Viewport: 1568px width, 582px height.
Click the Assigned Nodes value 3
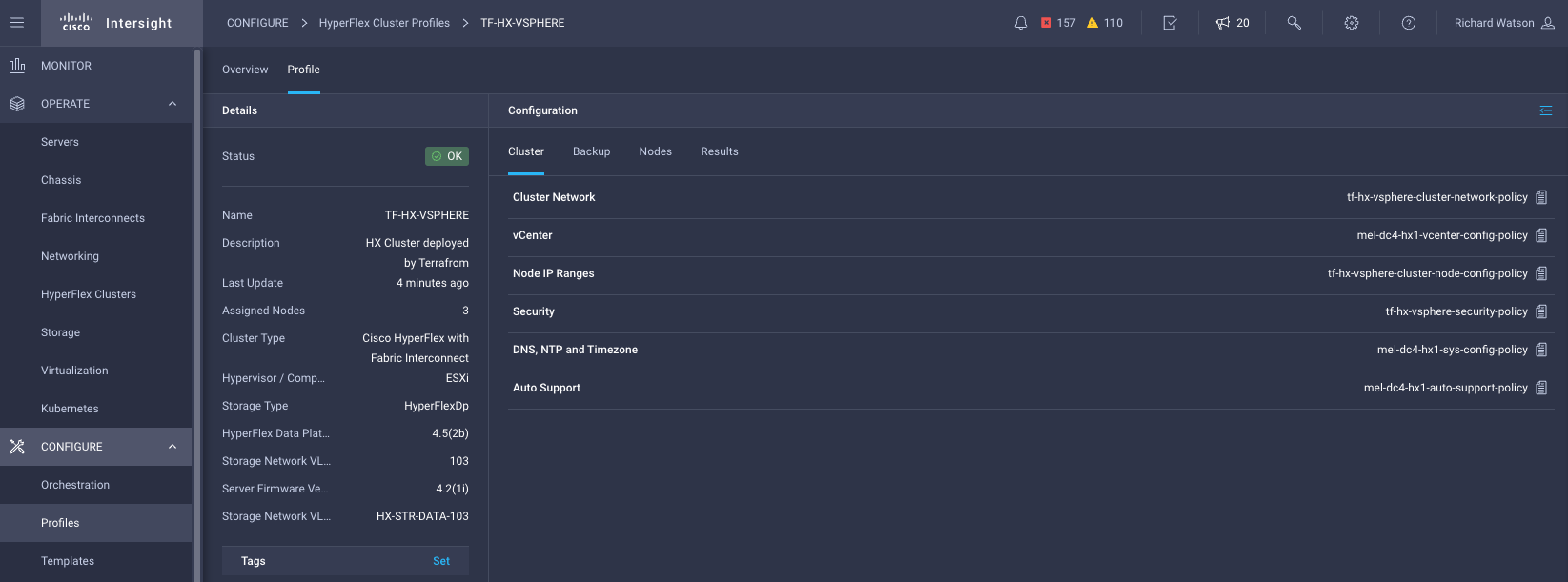click(x=465, y=311)
